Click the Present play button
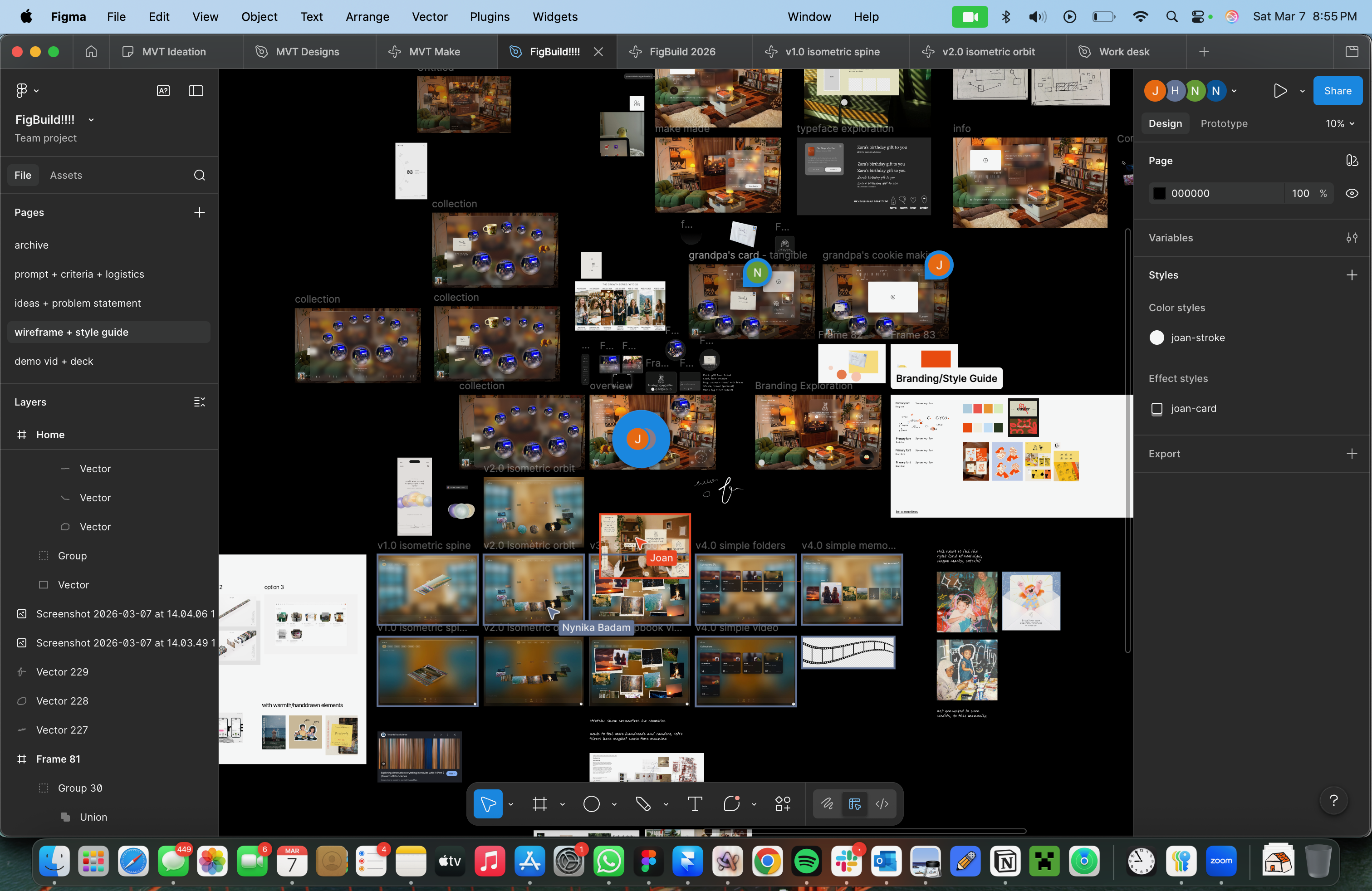 coord(1280,91)
